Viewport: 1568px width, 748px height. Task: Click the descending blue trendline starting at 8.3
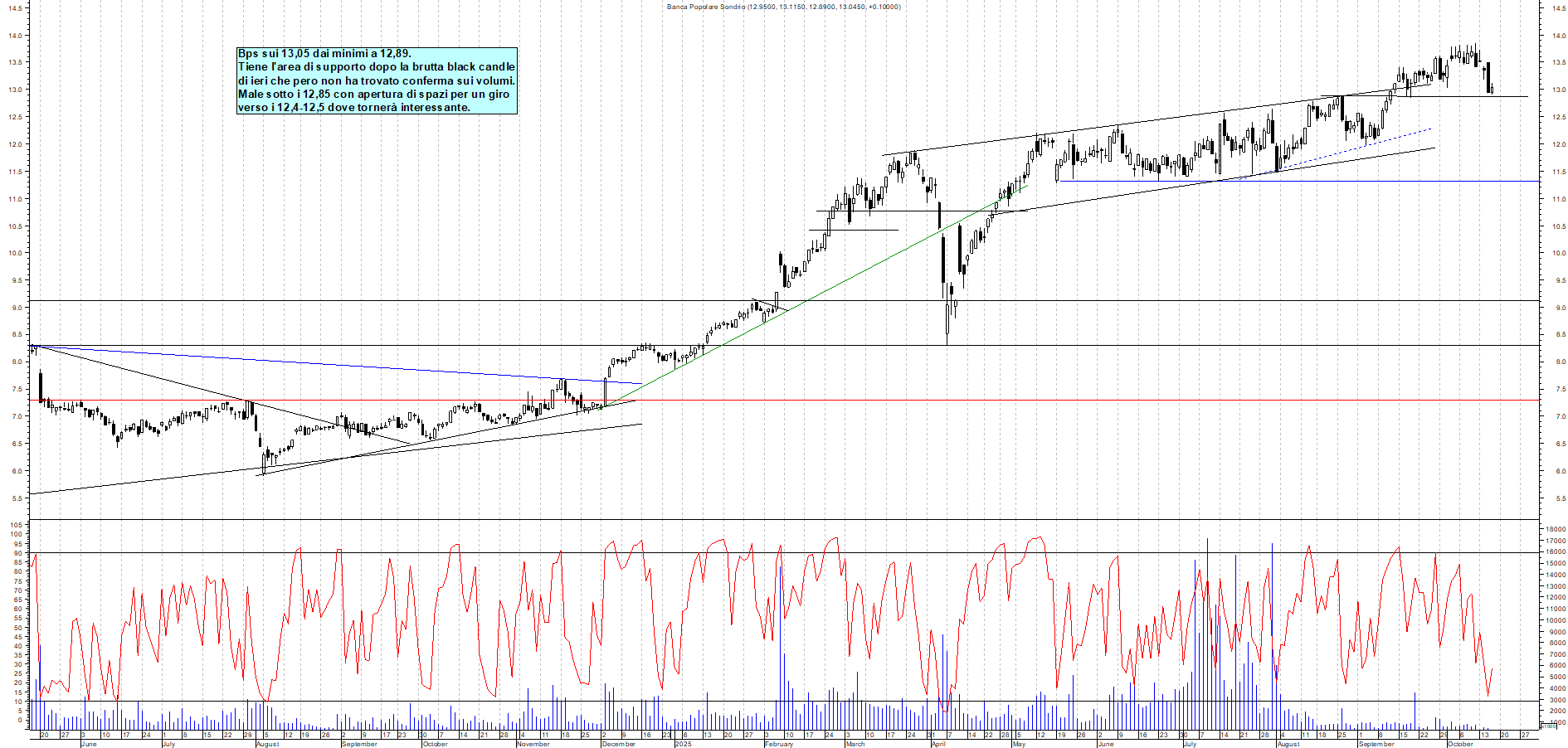[332, 365]
